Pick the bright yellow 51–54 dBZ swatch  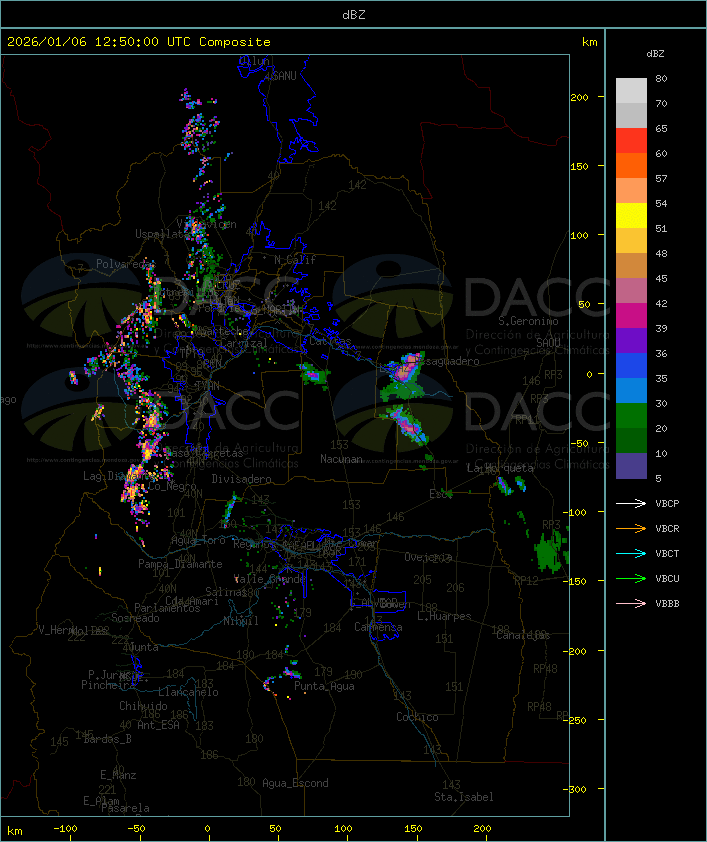click(631, 216)
